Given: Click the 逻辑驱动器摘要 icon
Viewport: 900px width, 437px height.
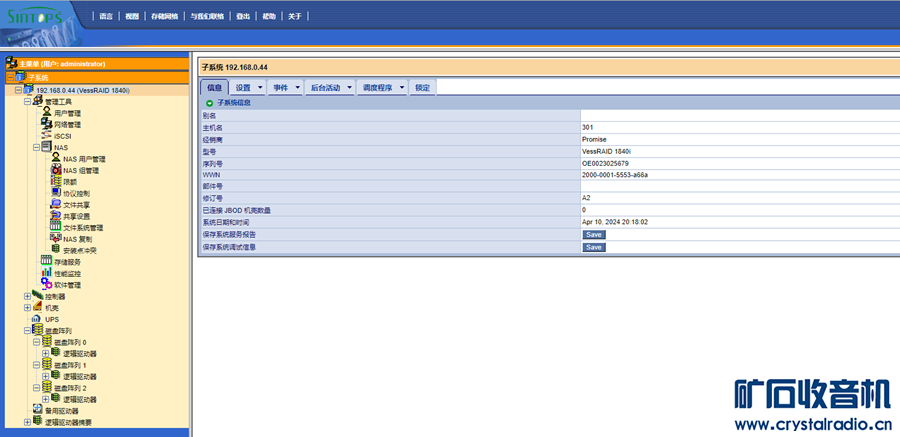Looking at the screenshot, I should coord(37,421).
